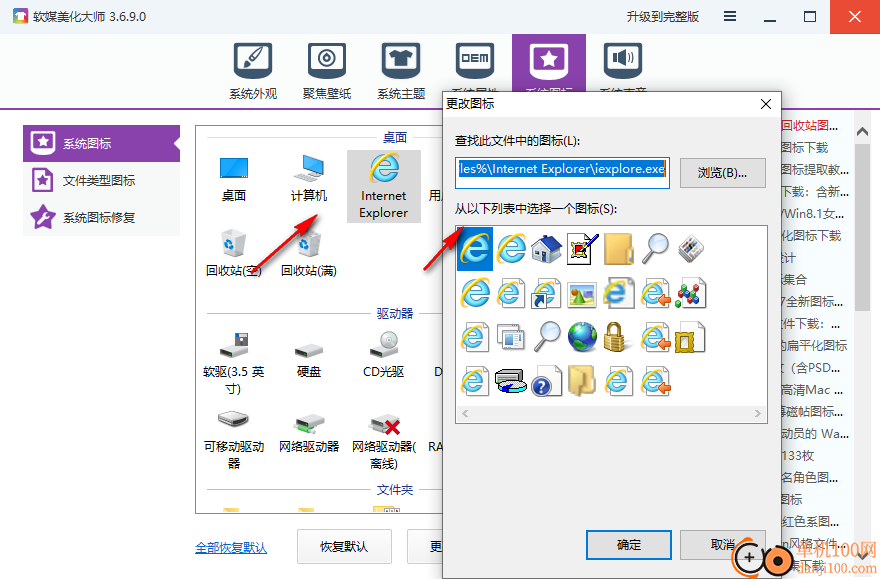The width and height of the screenshot is (880, 579).
Task: Select the 回收站(满) full recycle bin
Action: click(309, 253)
